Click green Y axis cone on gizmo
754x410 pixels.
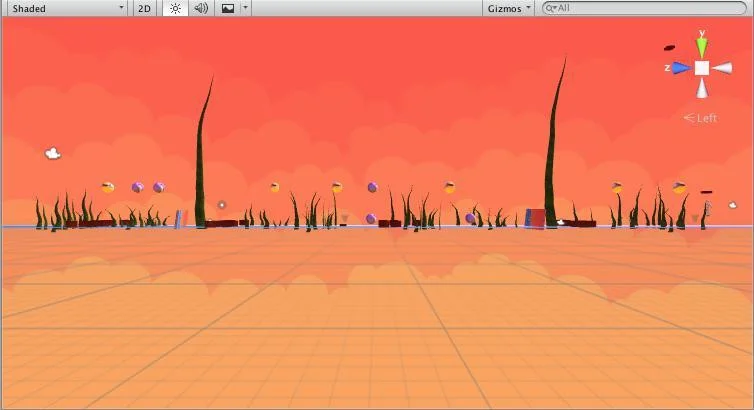click(x=702, y=47)
